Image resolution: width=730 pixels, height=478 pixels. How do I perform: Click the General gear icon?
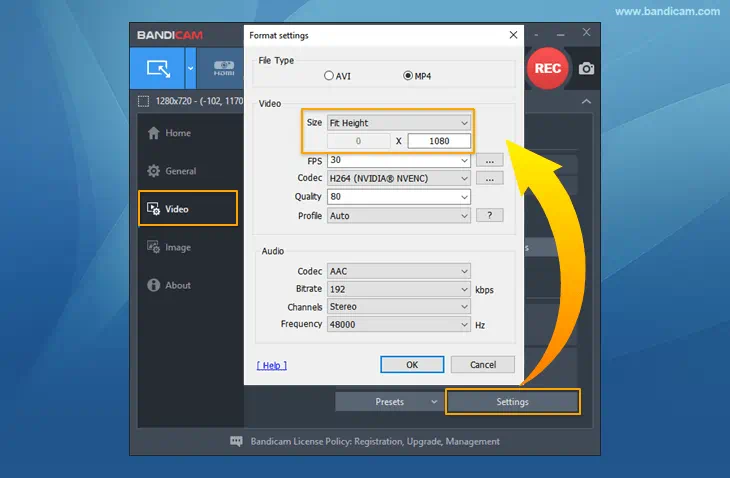(x=154, y=171)
